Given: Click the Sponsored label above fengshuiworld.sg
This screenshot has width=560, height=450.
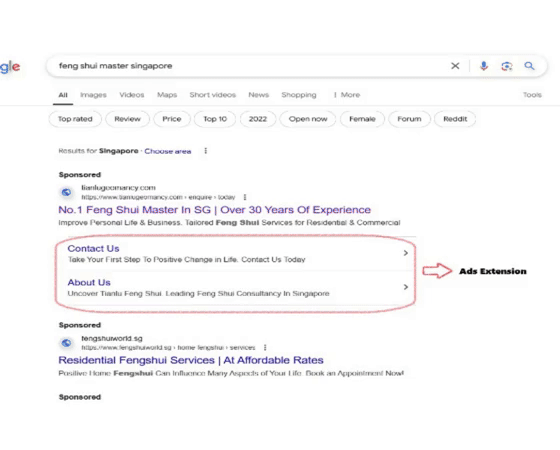Looking at the screenshot, I should [80, 325].
